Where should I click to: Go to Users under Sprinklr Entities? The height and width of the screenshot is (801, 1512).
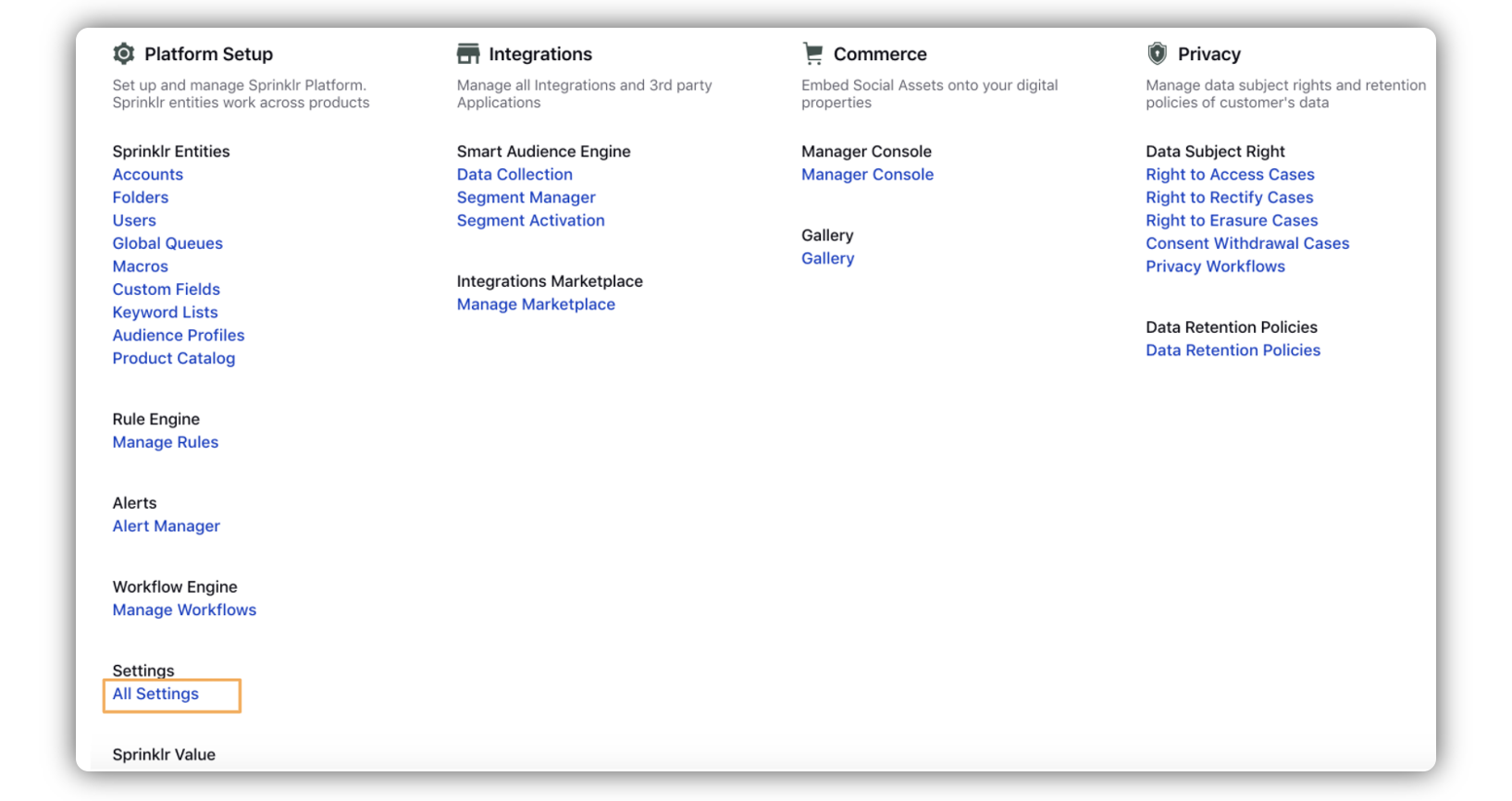click(x=134, y=221)
